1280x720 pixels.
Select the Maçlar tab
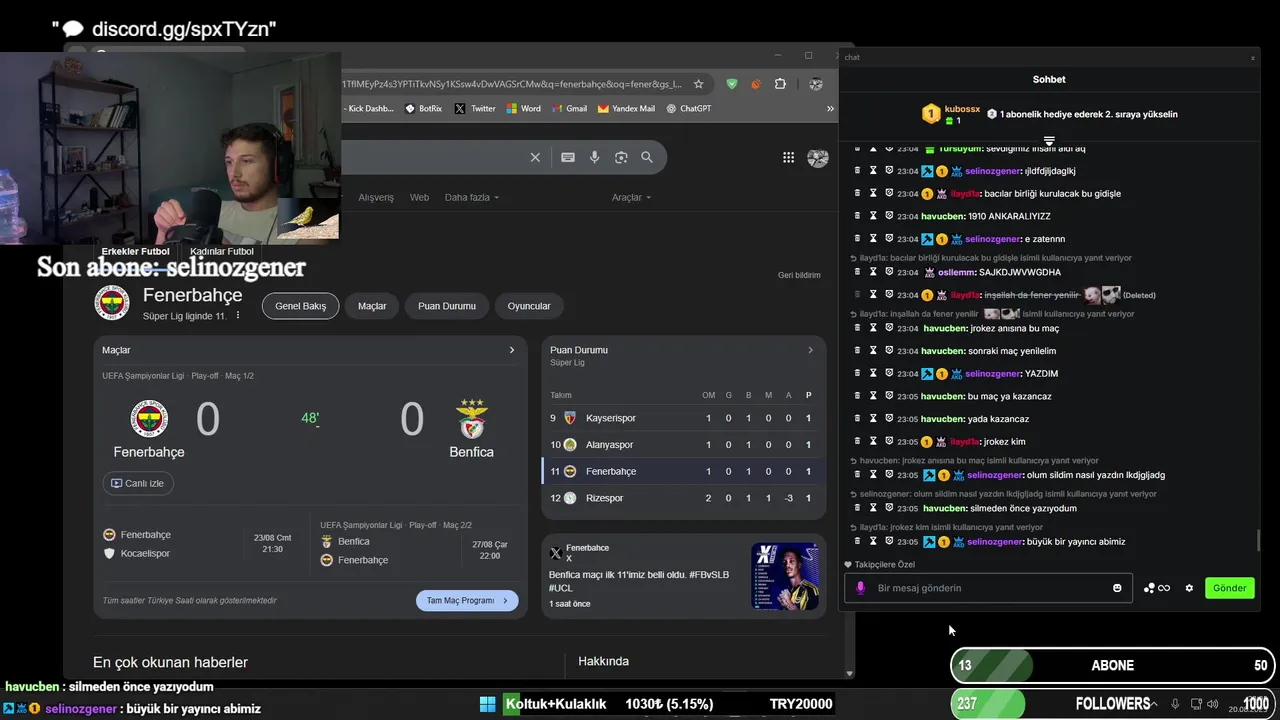coord(372,306)
